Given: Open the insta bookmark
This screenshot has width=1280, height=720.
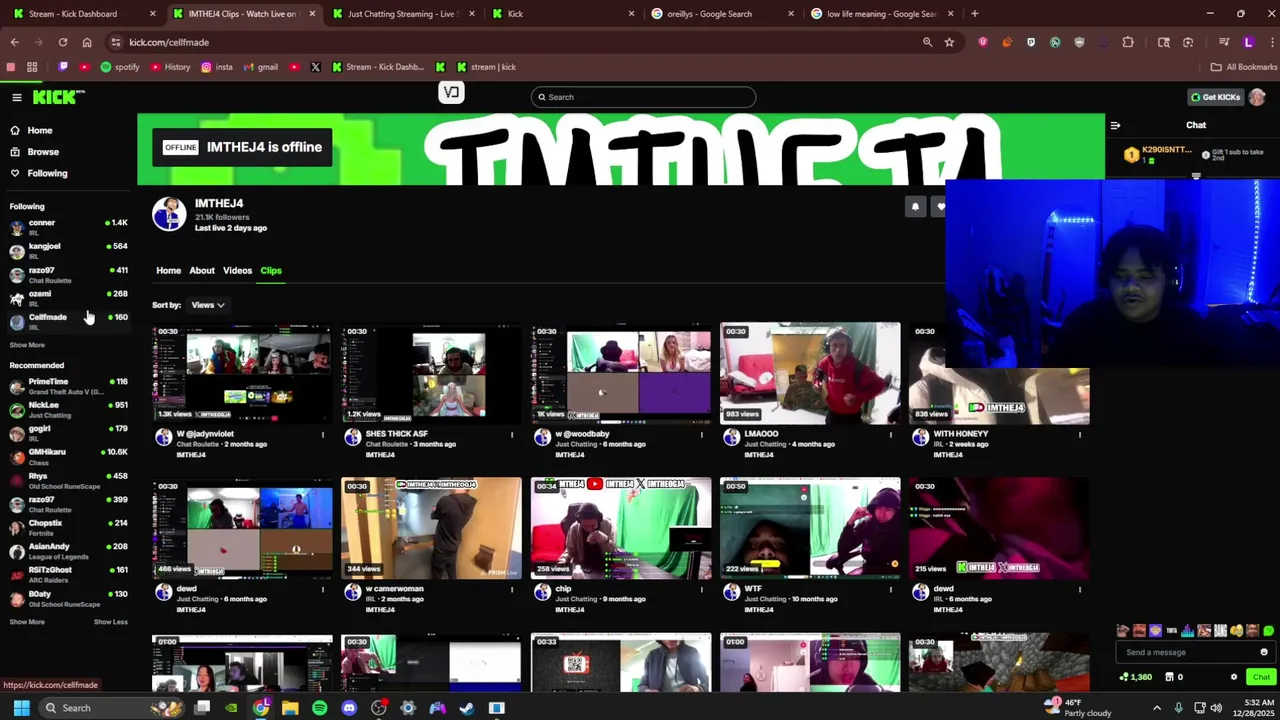Looking at the screenshot, I should 217,67.
